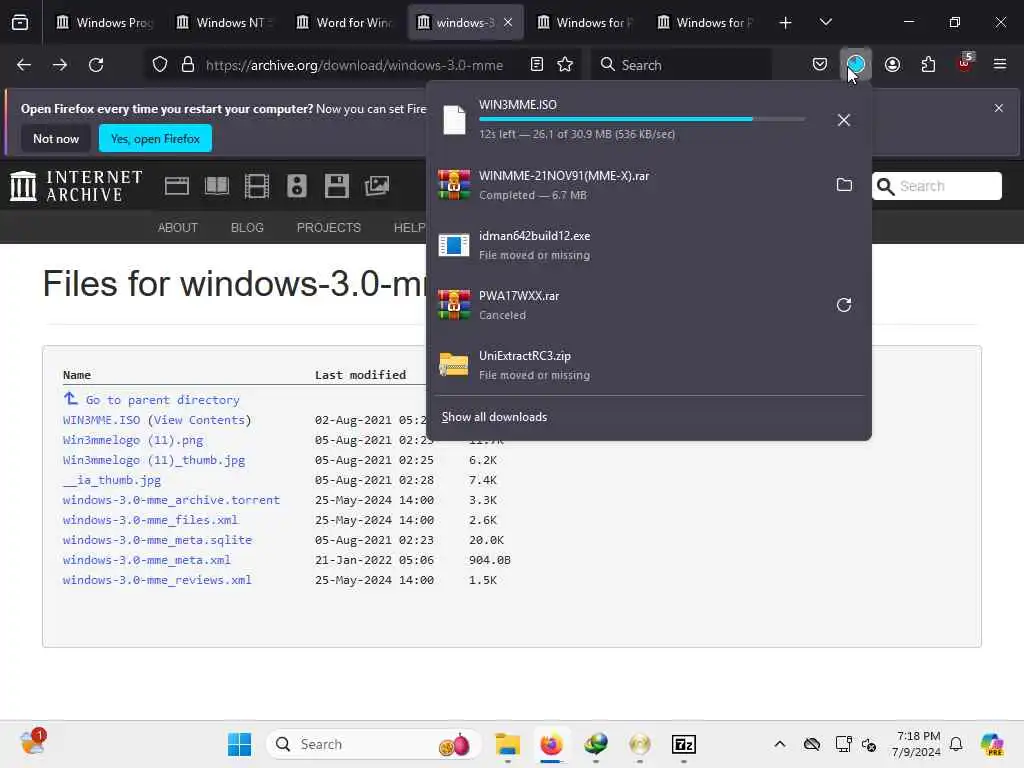Cancel the WIN3MME.ISO download
The image size is (1024, 768).
coord(844,120)
